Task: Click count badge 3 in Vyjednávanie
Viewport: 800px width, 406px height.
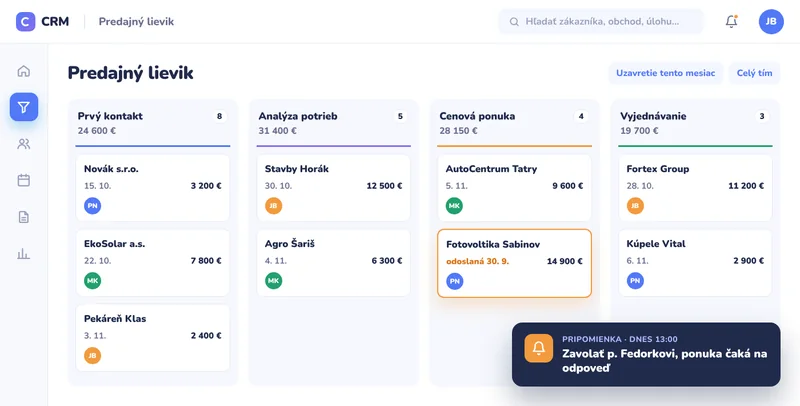Action: (762, 116)
